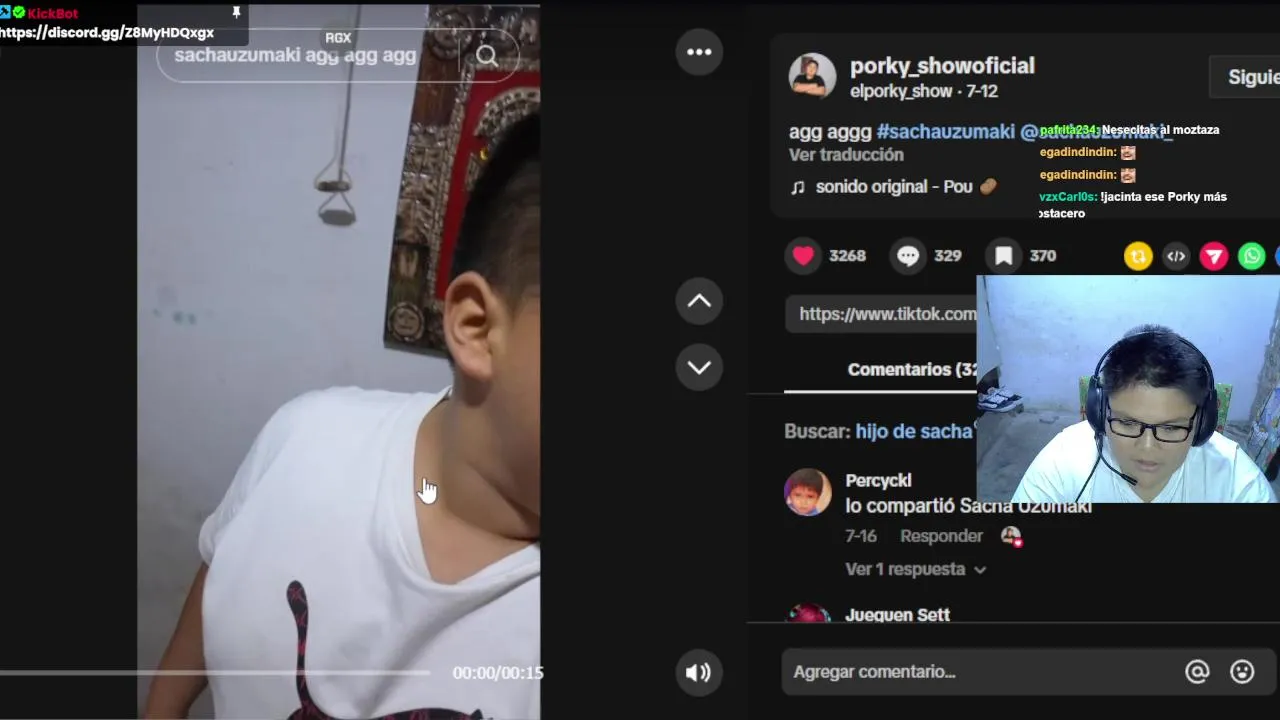Click the @ mention icon

pos(1197,672)
